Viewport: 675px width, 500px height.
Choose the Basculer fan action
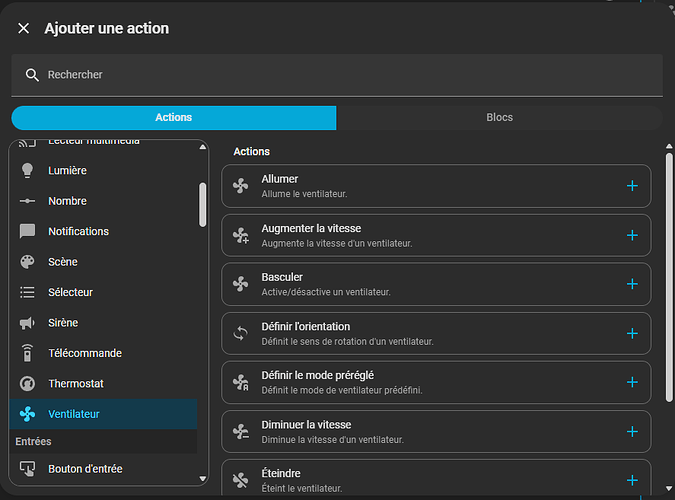[435, 284]
